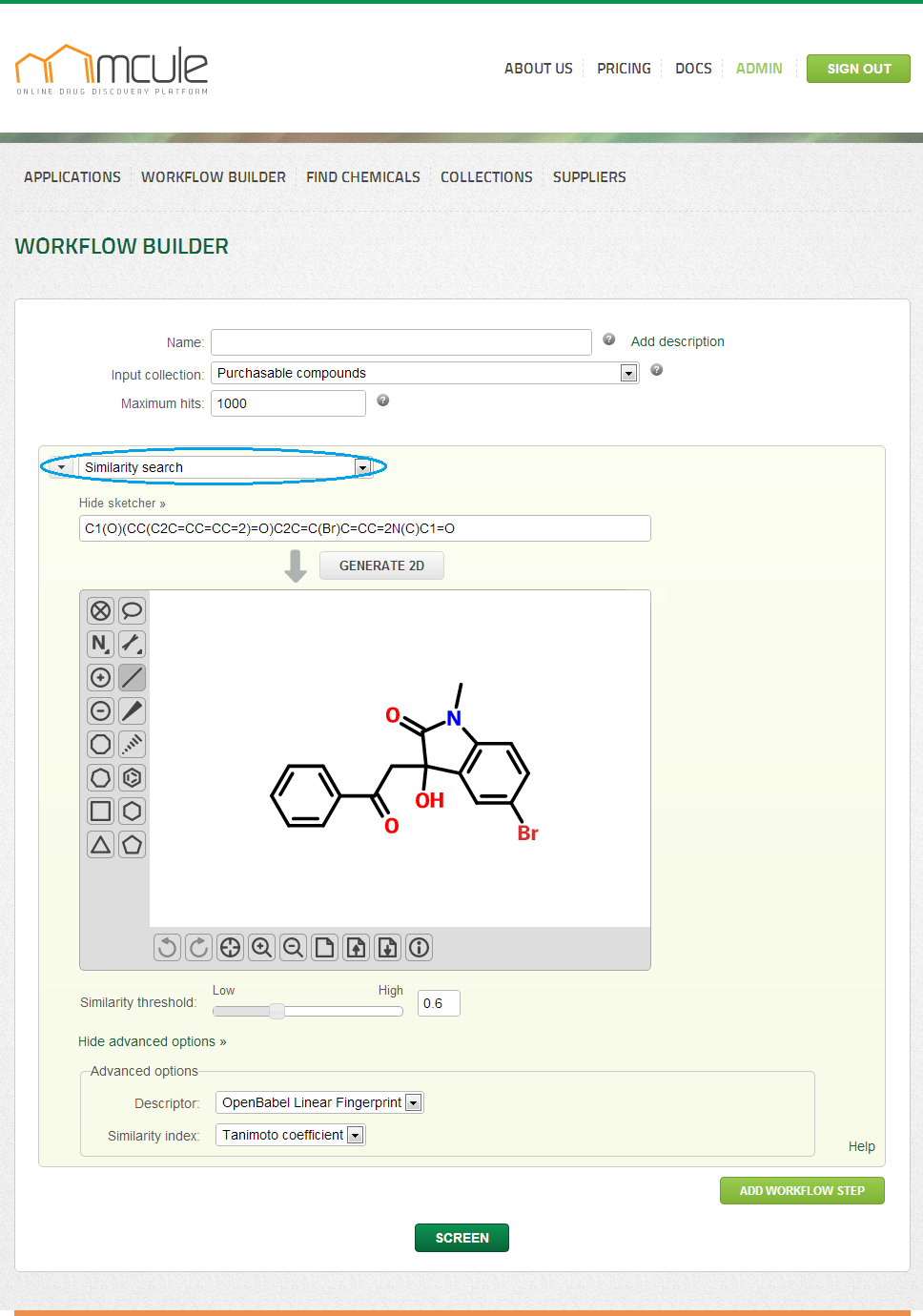Open Workflow Builder menu item
Viewport: 923px width, 1316px height.
tap(214, 177)
